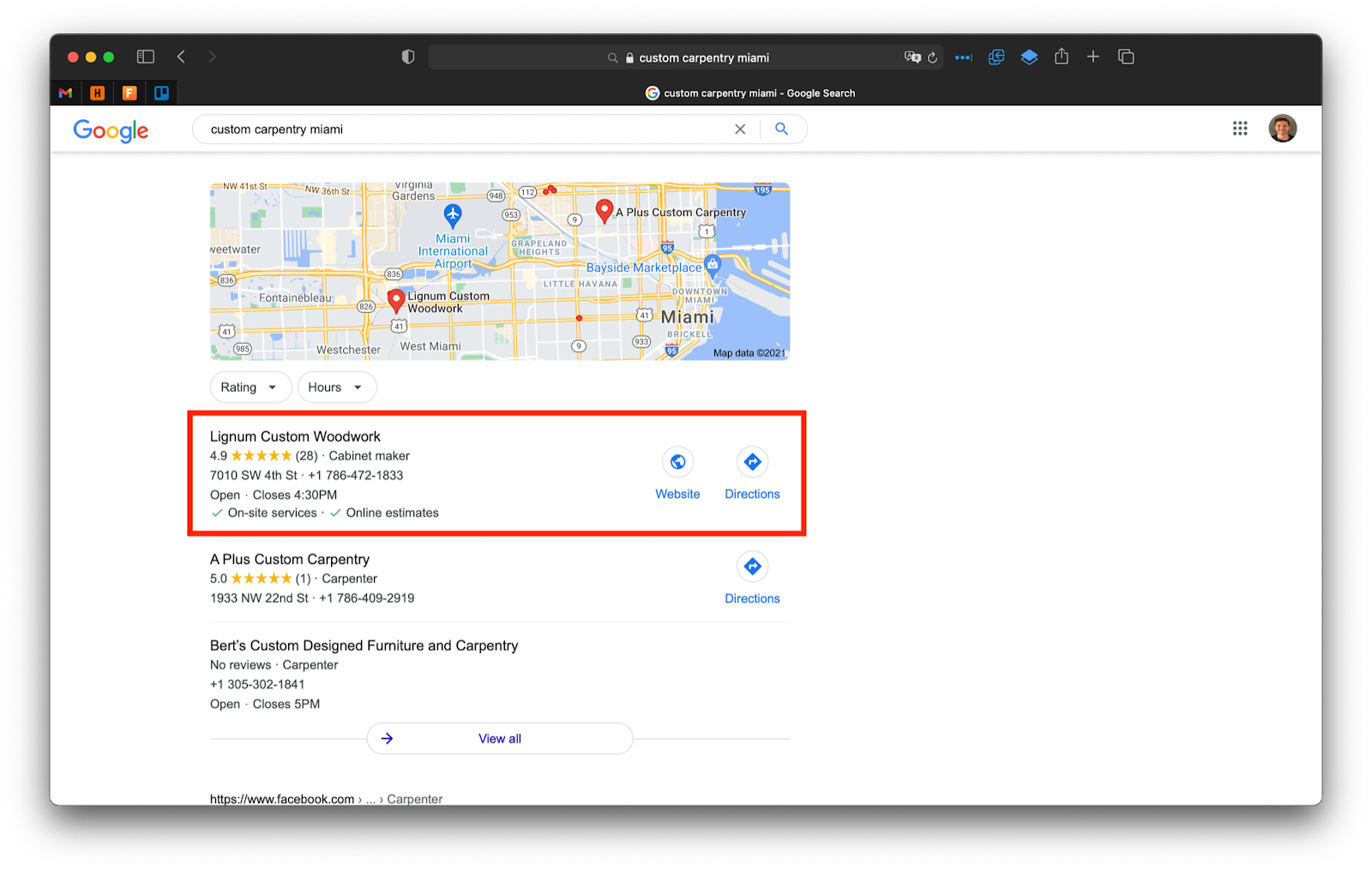
Task: Open the blue three-dots extension icon
Action: 964,57
